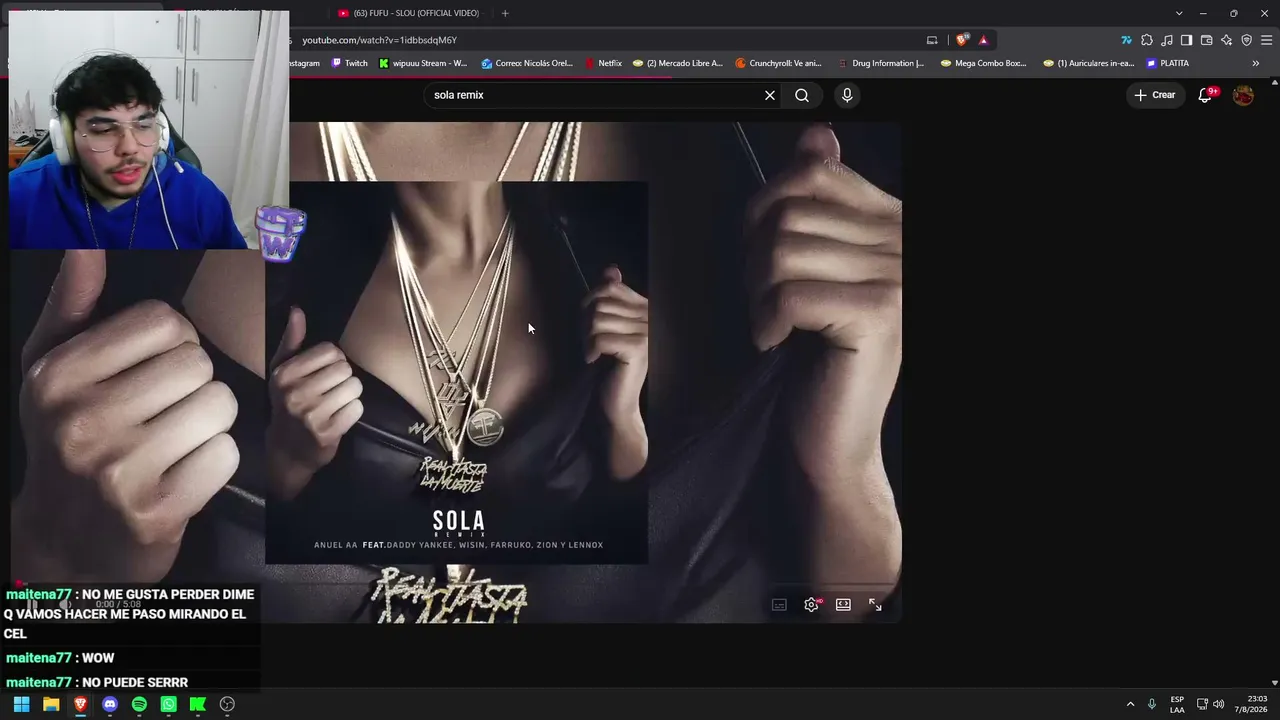Toggle theater mode on video player
The image size is (1280, 720).
tap(844, 605)
